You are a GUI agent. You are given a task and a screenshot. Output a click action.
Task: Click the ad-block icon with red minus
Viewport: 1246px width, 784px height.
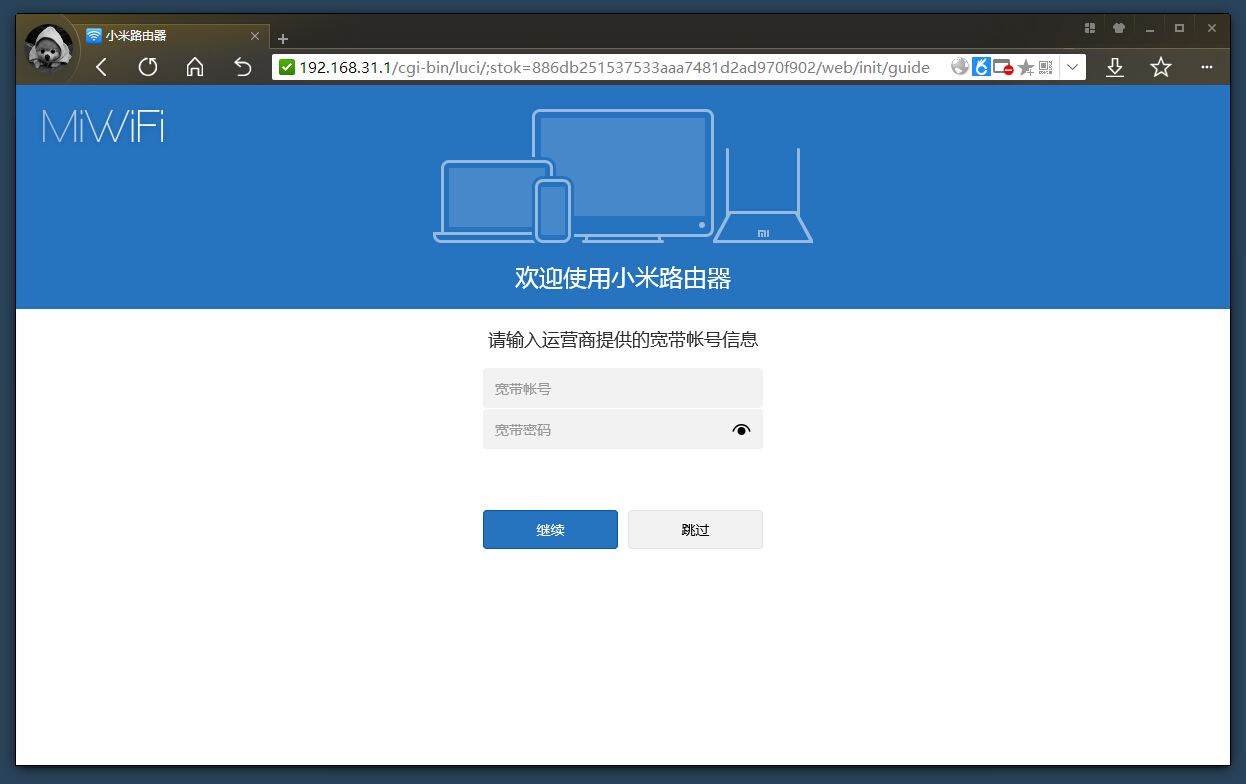[x=1003, y=67]
